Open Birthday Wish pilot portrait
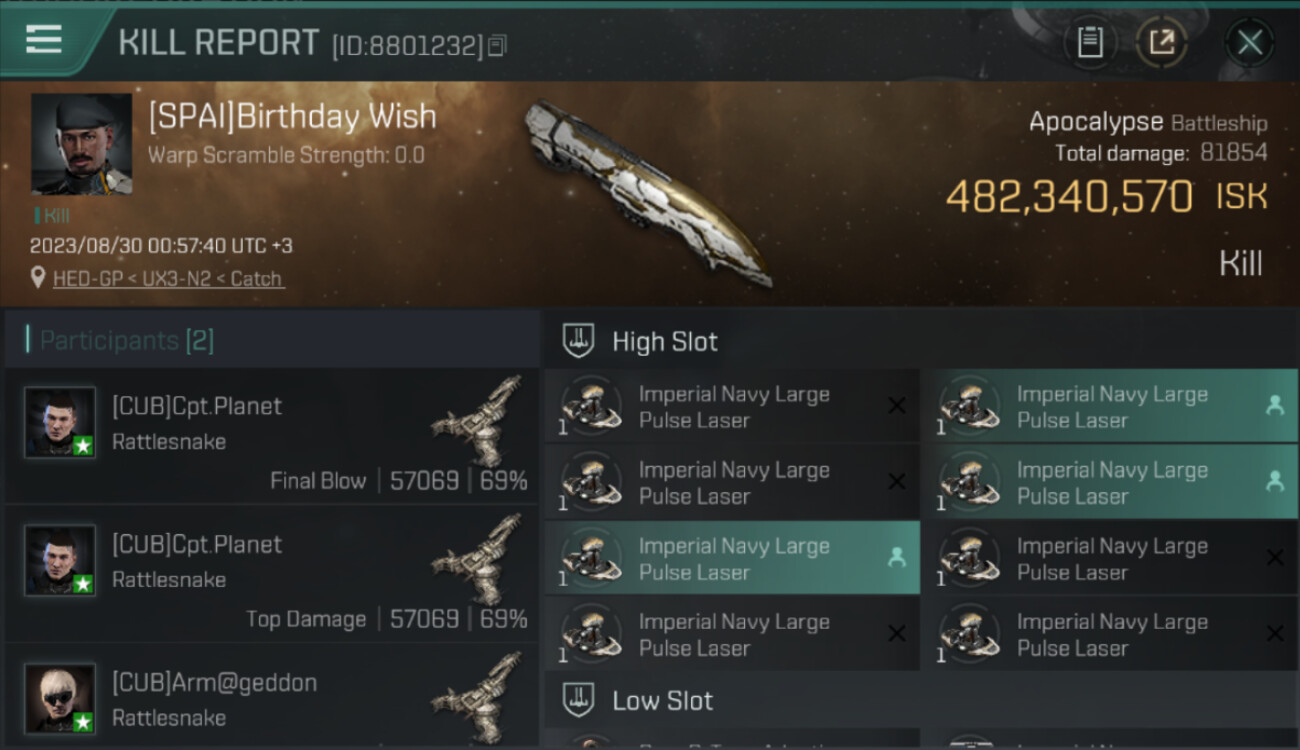 point(81,144)
